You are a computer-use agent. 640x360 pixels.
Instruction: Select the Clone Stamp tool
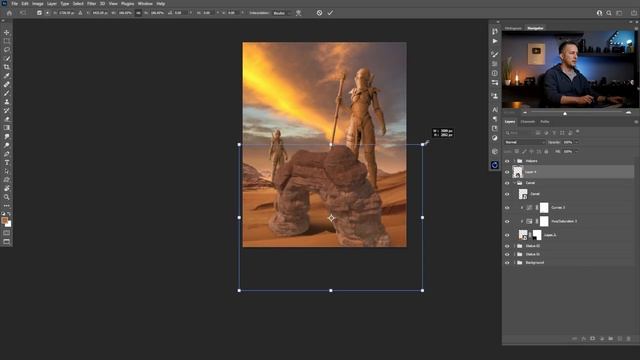[7, 102]
